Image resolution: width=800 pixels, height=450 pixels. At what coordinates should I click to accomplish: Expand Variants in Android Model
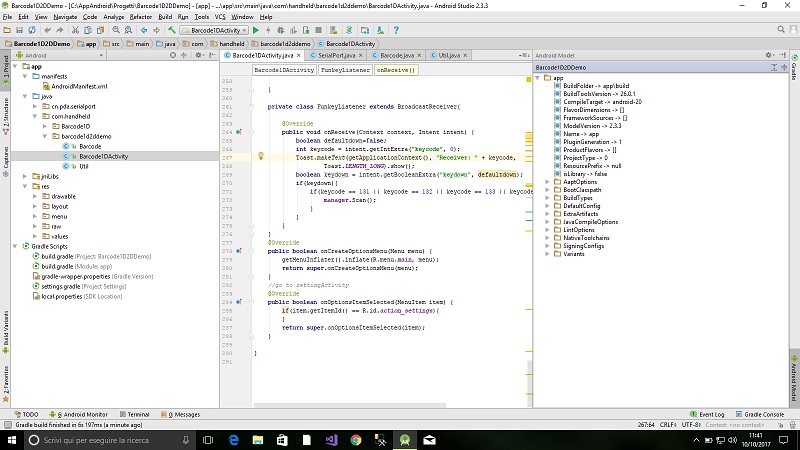point(547,254)
